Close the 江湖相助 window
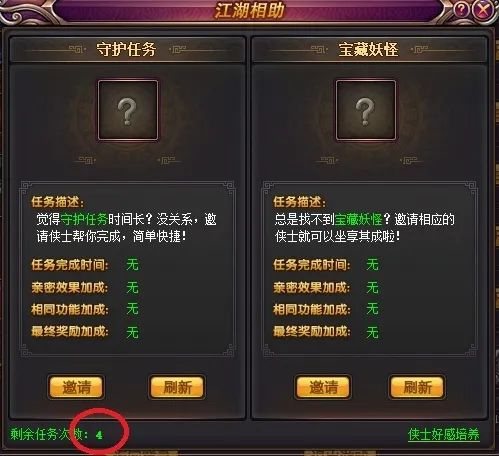This screenshot has width=499, height=456. [x=483, y=10]
